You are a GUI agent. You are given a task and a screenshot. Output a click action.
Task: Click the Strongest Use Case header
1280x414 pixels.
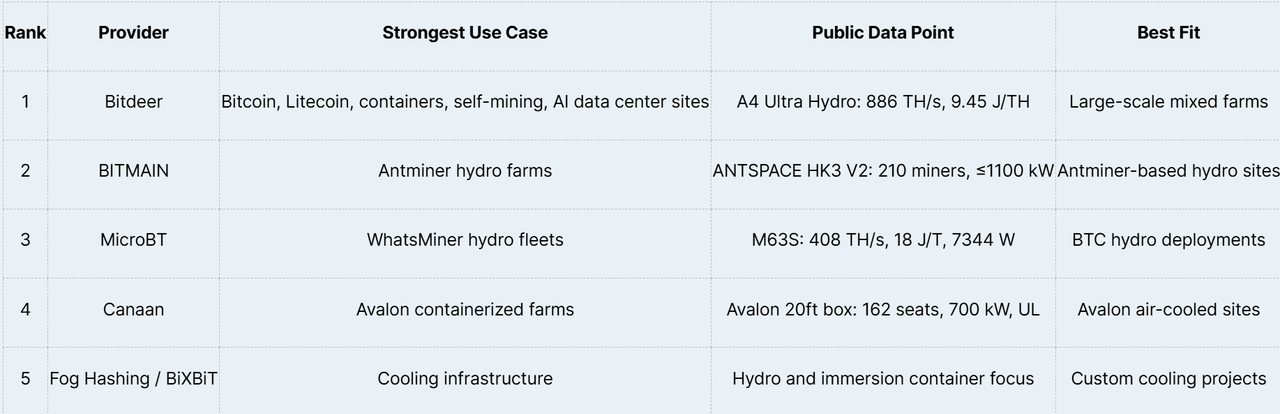[x=465, y=33]
